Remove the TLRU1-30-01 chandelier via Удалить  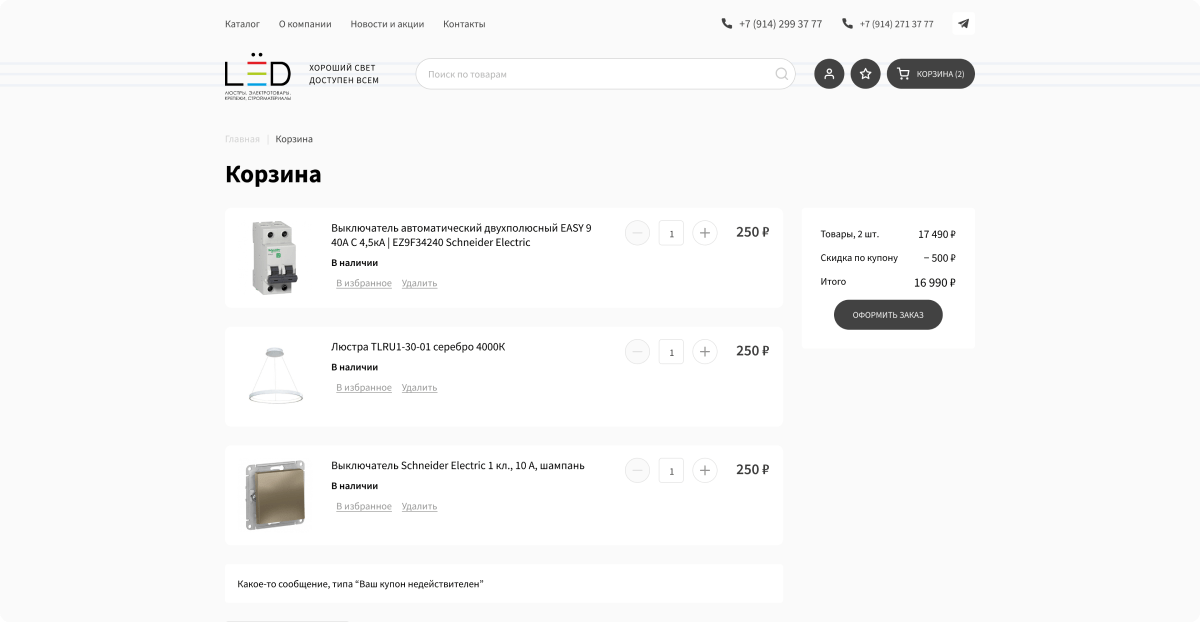(419, 388)
